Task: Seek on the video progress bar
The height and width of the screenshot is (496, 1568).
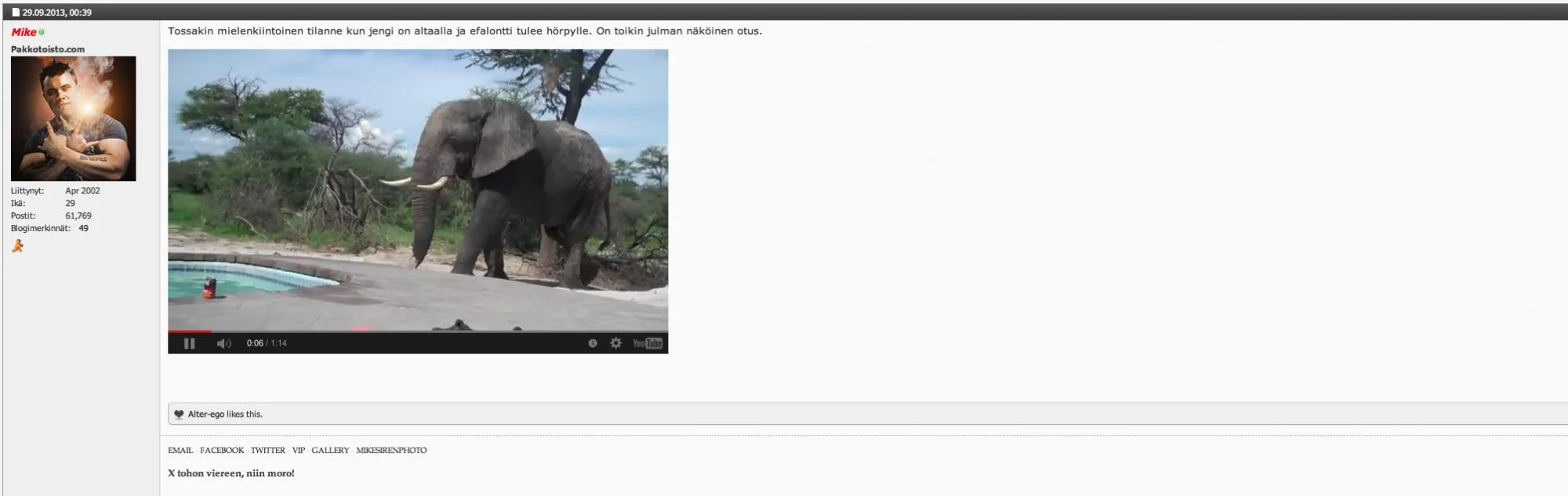Action: (418, 331)
